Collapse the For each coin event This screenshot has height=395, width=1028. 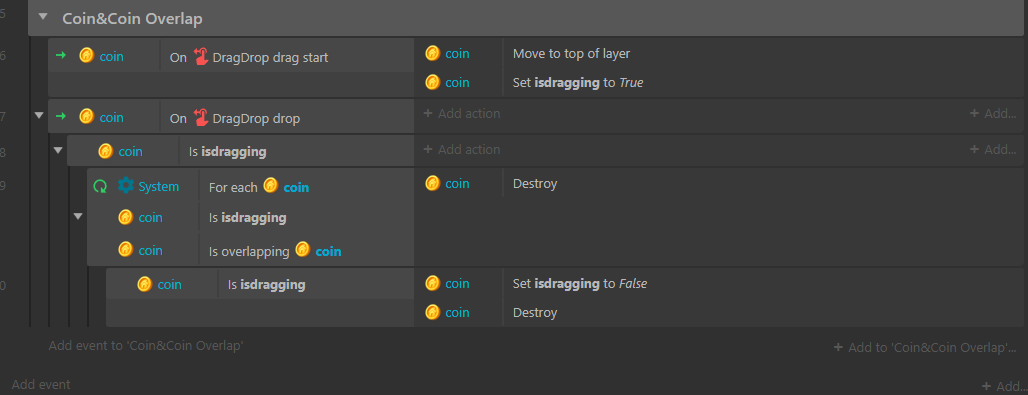(x=78, y=216)
